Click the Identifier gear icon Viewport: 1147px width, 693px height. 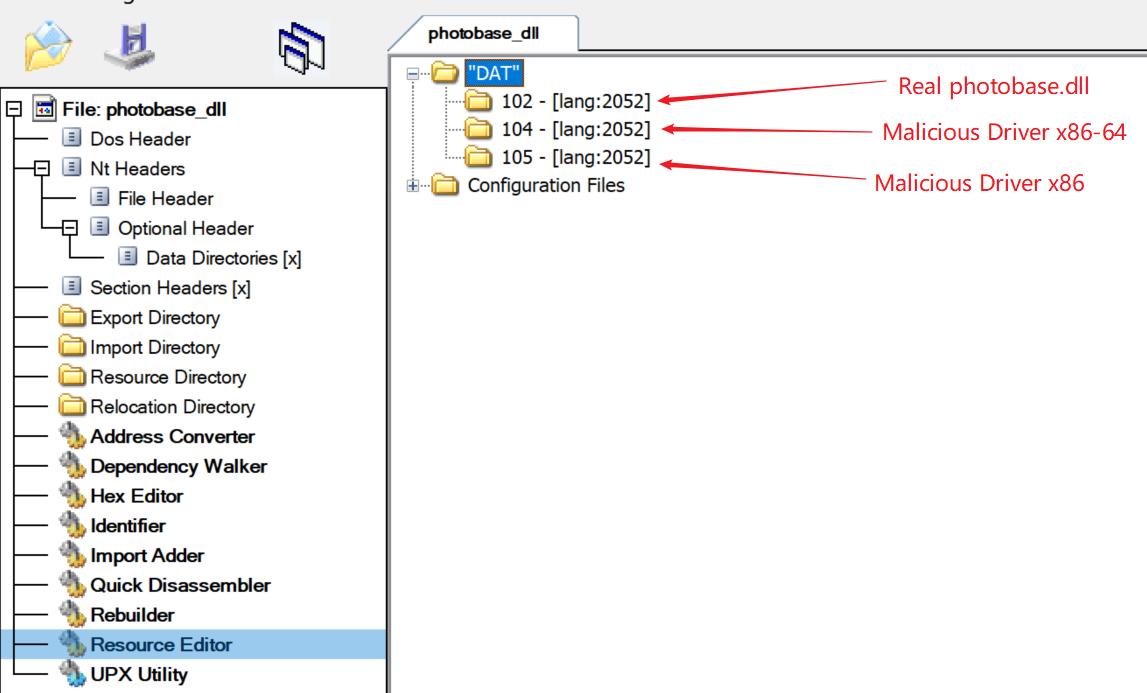pos(72,525)
